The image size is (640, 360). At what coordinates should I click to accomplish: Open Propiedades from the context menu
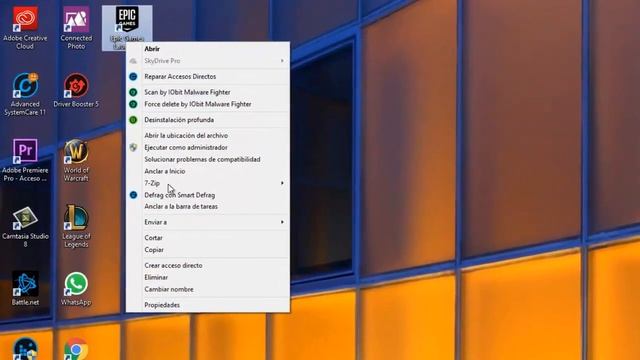pos(208,305)
